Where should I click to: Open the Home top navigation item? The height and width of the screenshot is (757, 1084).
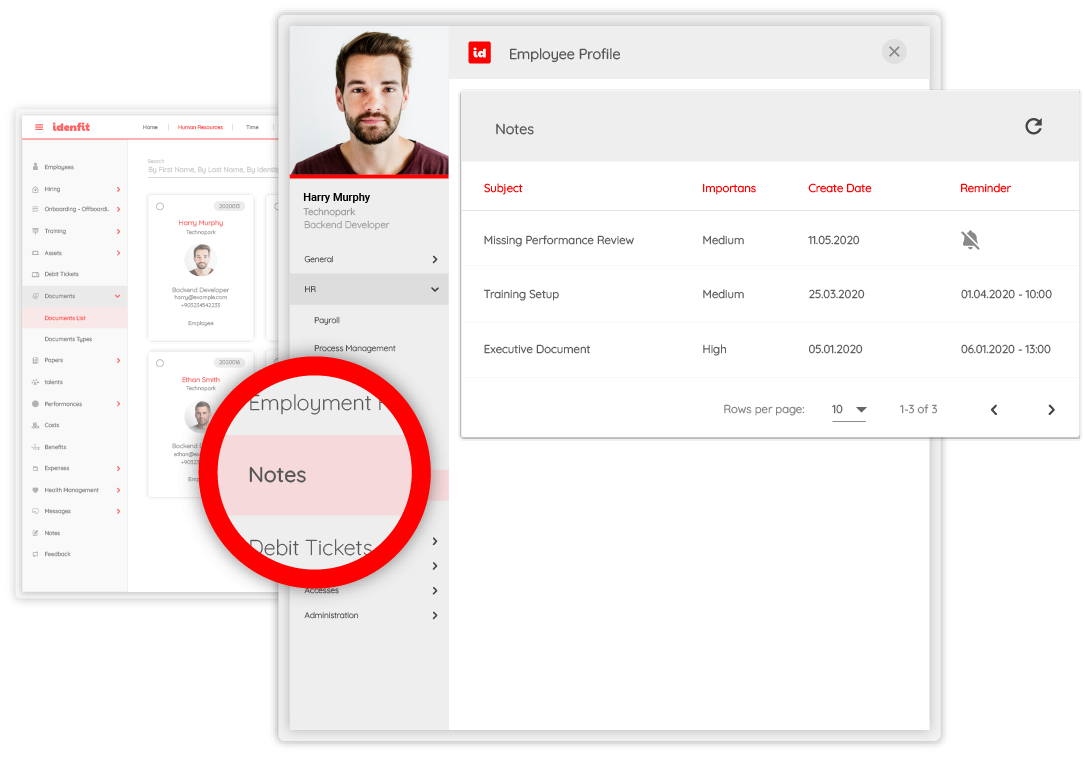[150, 127]
